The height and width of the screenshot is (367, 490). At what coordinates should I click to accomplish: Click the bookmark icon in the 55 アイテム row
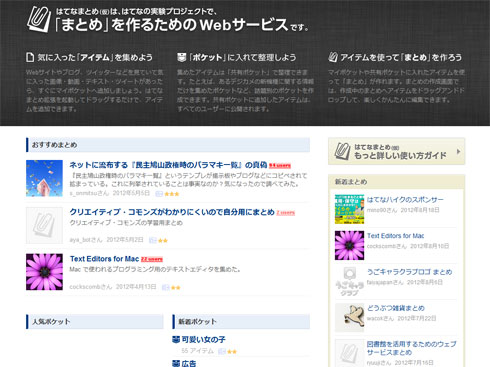tap(222, 351)
